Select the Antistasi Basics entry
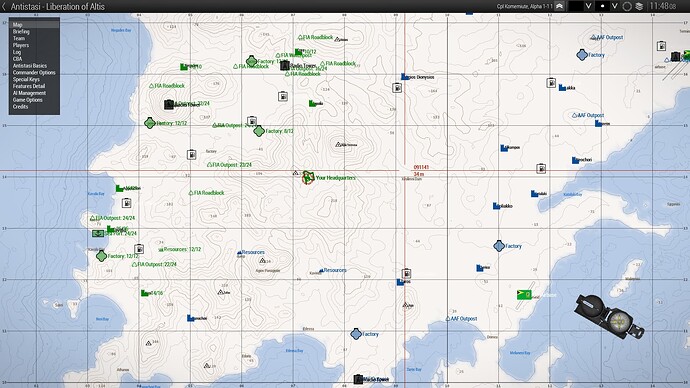This screenshot has width=690, height=388. 29,66
